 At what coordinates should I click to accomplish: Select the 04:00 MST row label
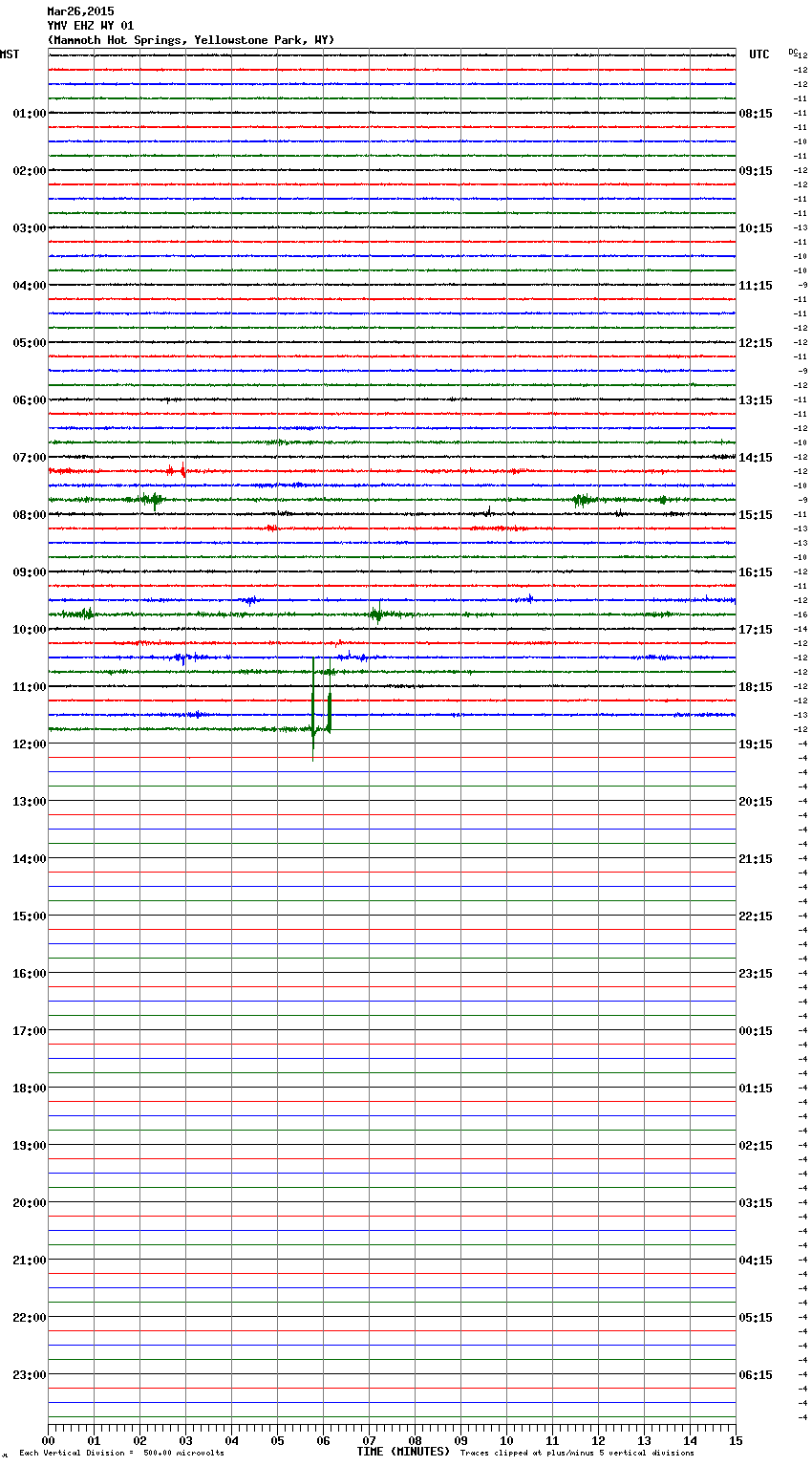pos(30,286)
